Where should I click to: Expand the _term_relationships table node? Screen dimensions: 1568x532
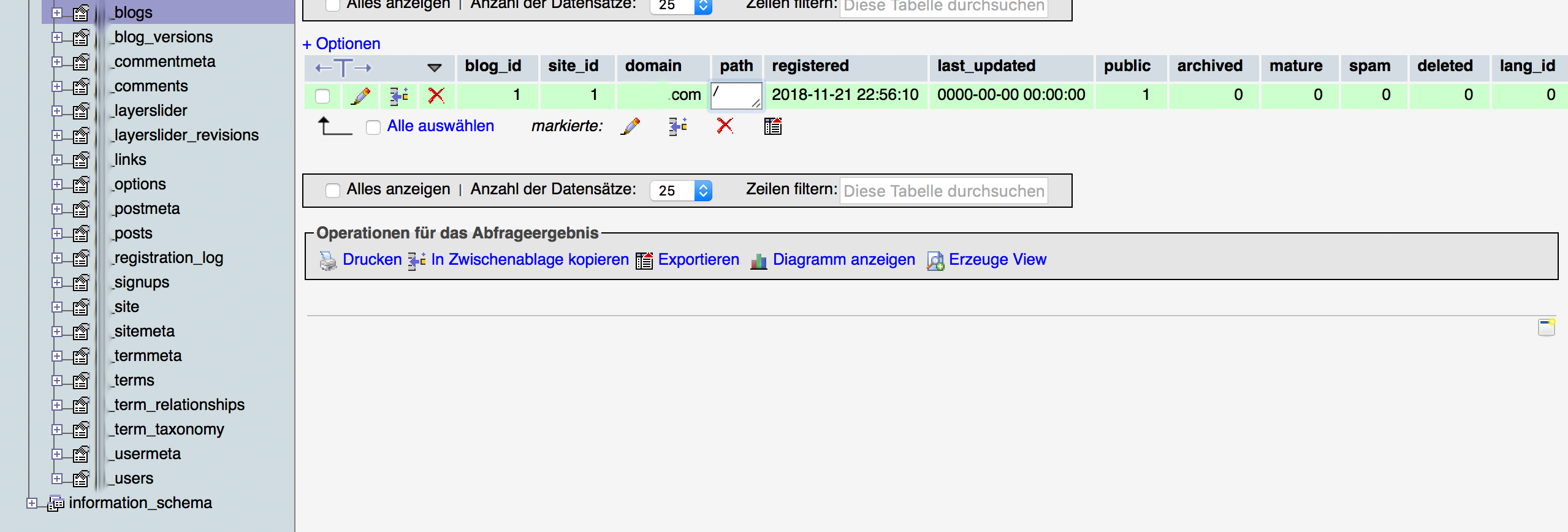[x=57, y=405]
